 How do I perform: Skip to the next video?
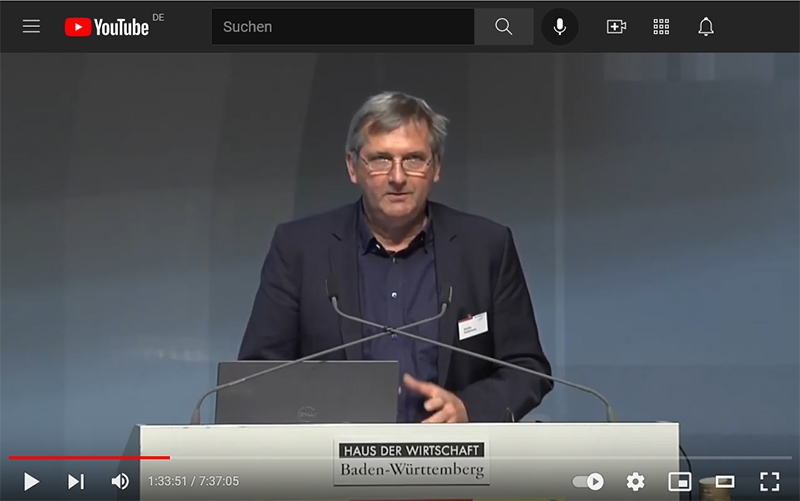(x=76, y=481)
